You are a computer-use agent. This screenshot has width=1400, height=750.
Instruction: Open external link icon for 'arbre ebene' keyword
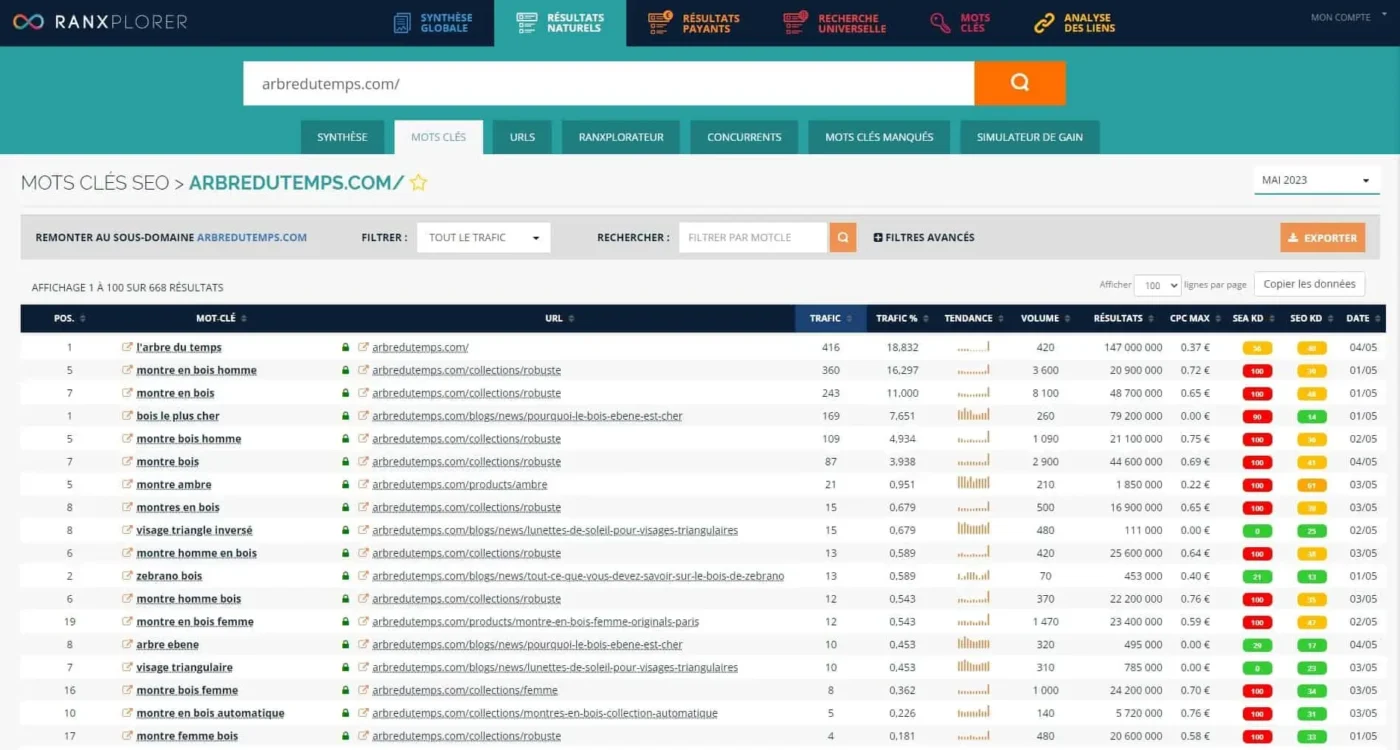127,644
